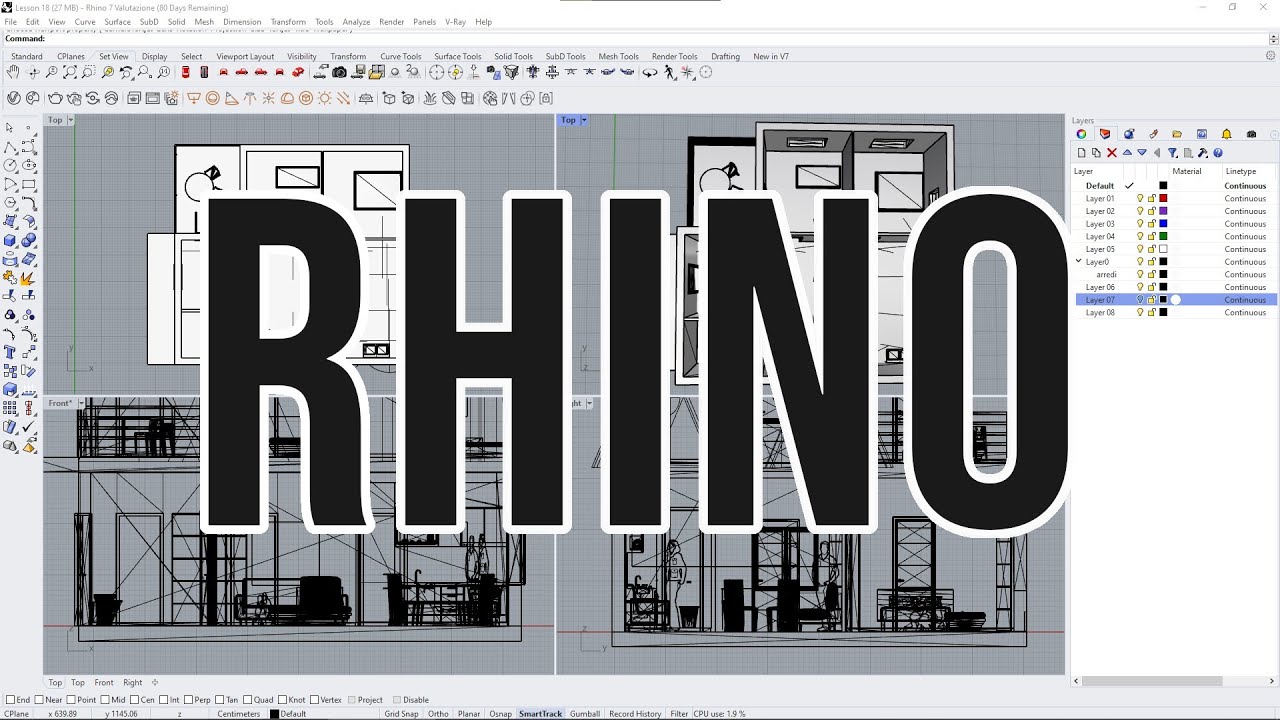The image size is (1280, 720).
Task: Open the Notifications bell panel icon
Action: tap(1226, 134)
